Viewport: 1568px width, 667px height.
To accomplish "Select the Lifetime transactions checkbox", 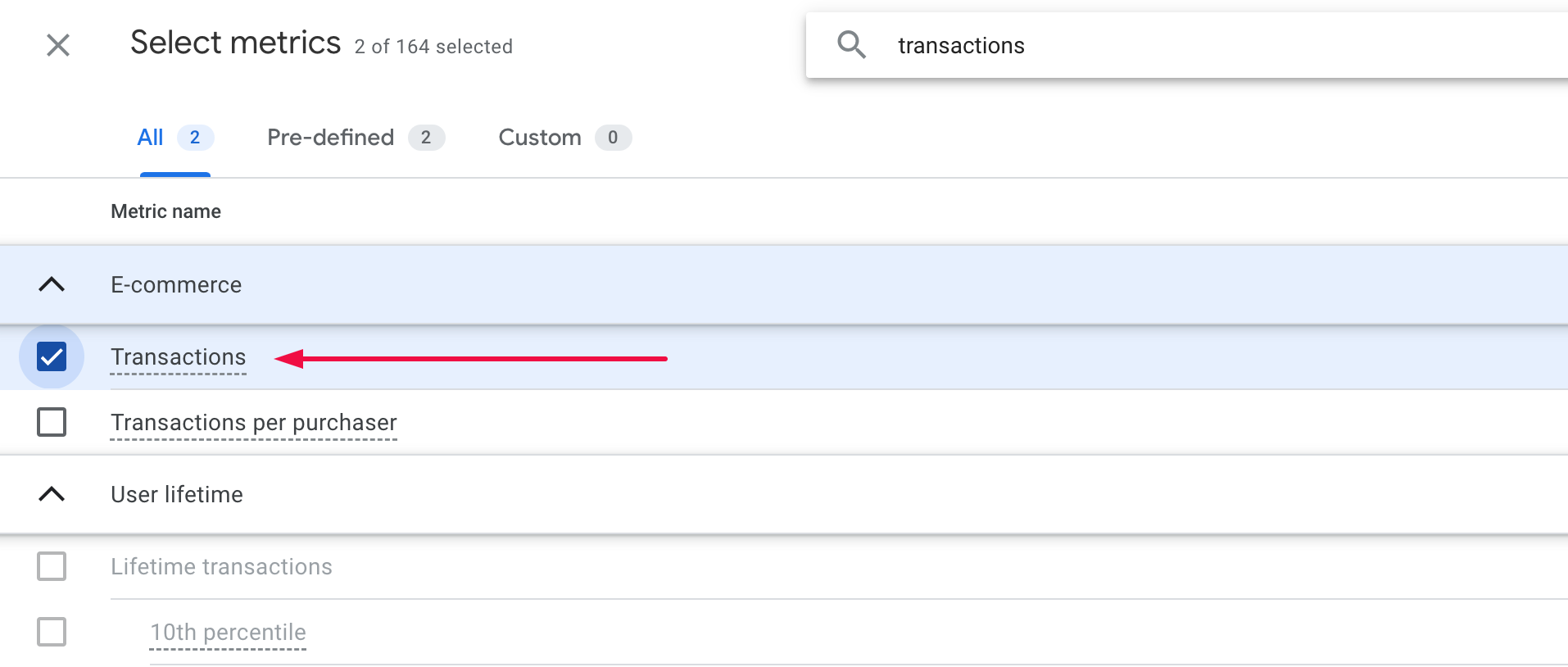I will [51, 566].
